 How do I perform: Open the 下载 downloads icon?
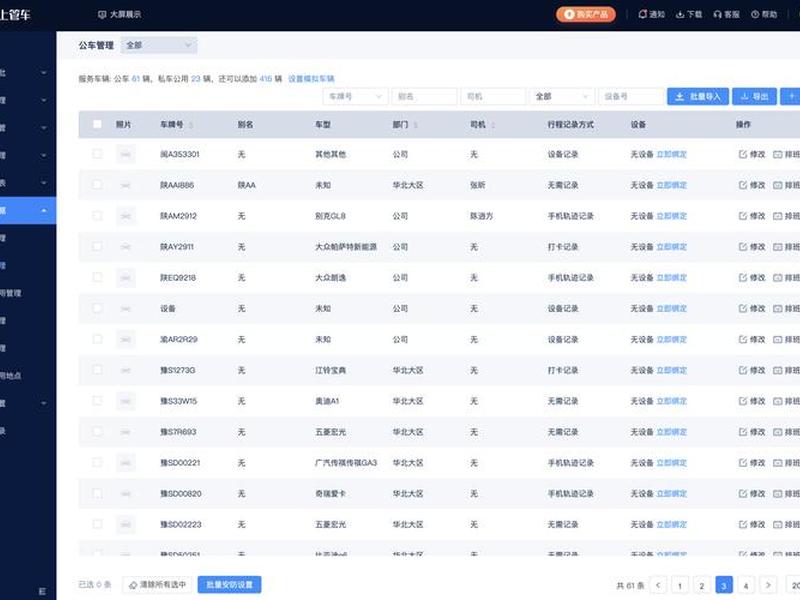689,14
